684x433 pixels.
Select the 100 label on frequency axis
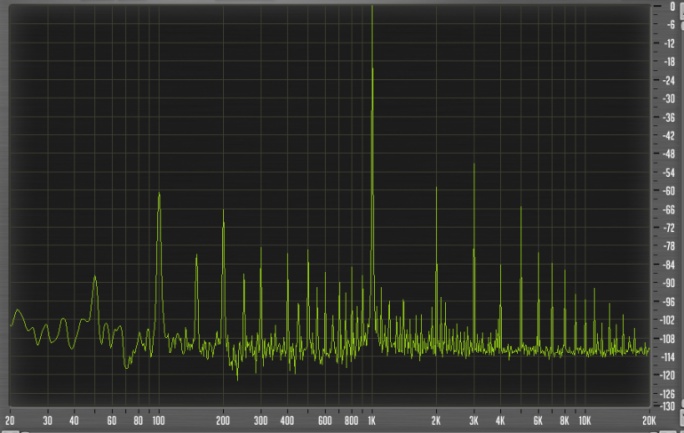(158, 421)
